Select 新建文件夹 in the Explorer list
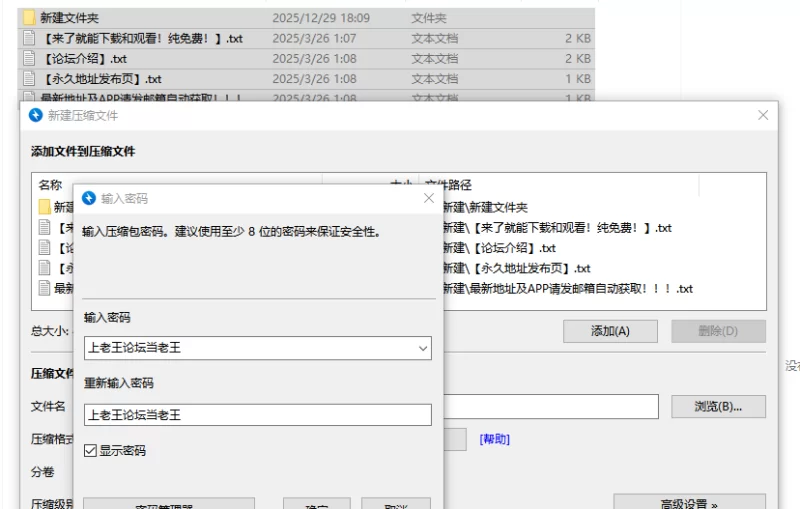 pos(69,18)
